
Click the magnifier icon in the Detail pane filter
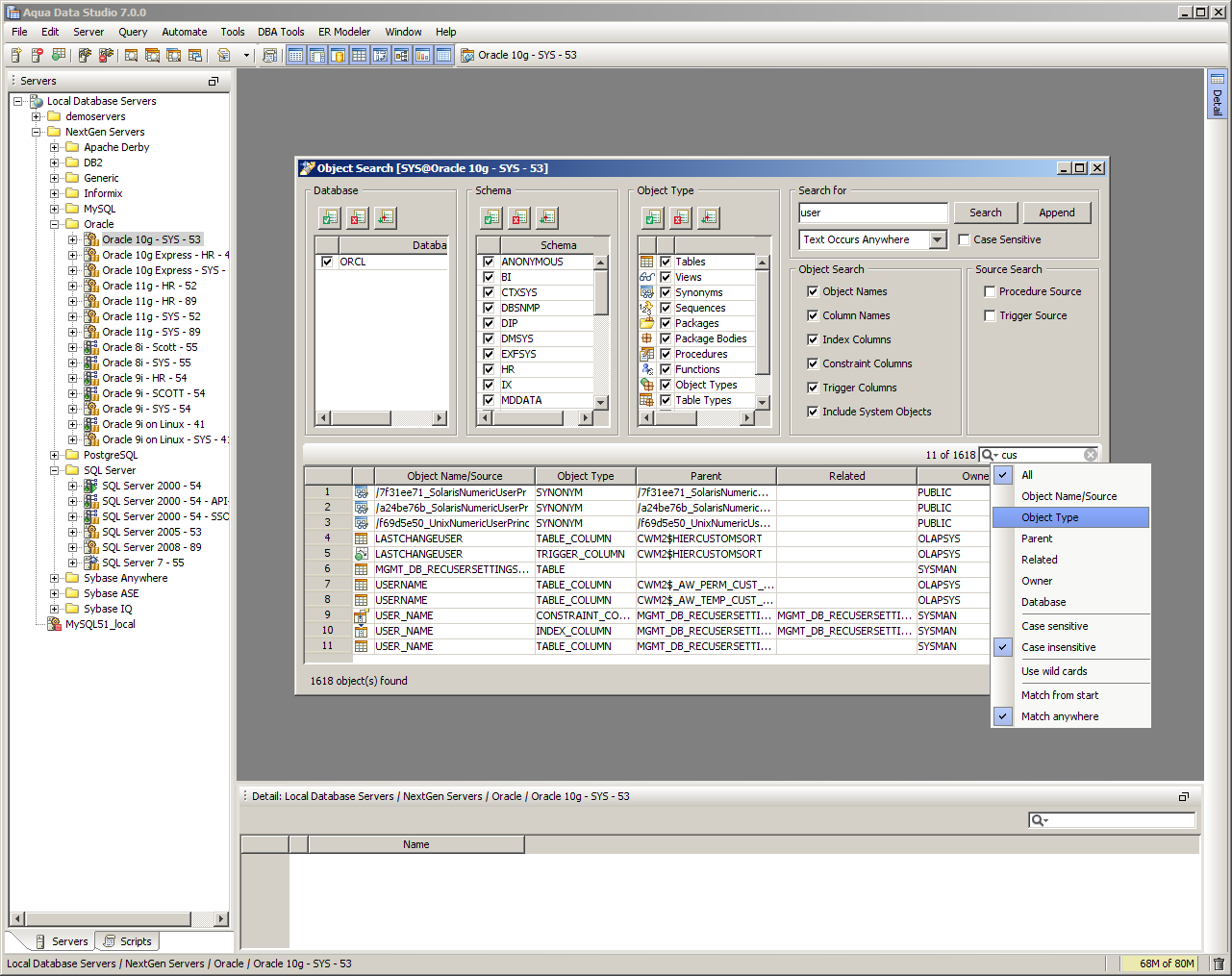coord(1038,820)
